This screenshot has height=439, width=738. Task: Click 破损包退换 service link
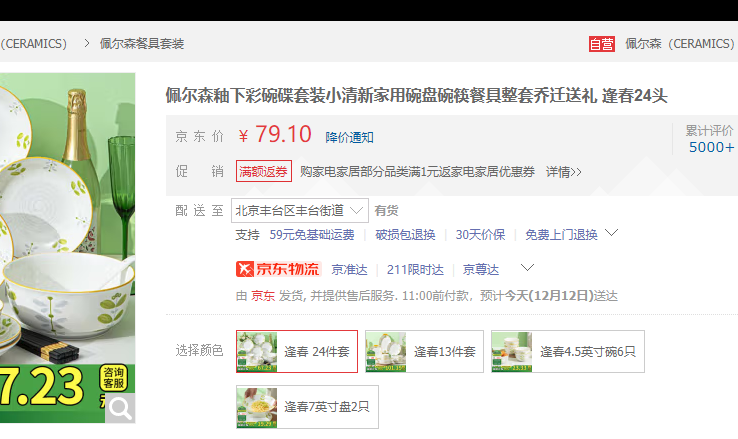pos(405,234)
